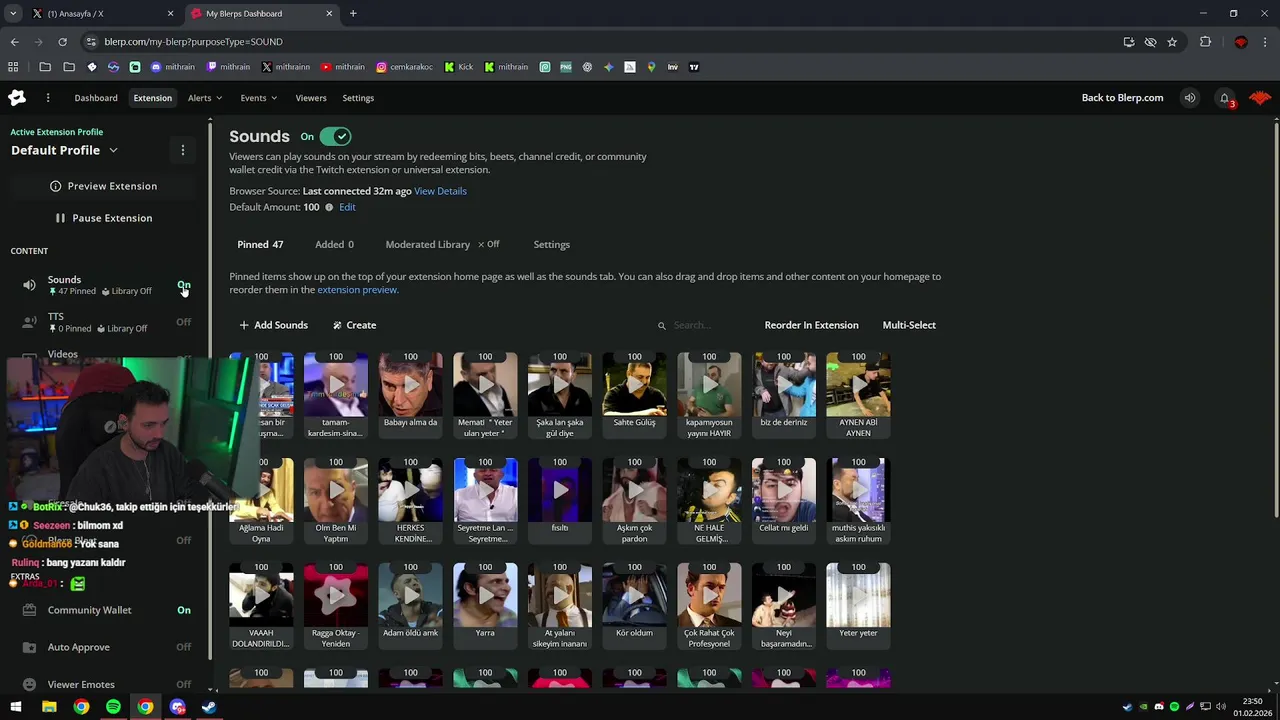
Task: Open the Dashboard nav item
Action: [x=96, y=98]
